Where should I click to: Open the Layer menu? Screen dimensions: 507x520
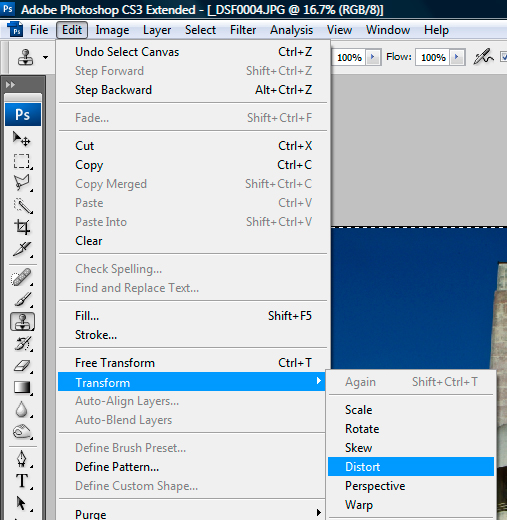(x=157, y=30)
